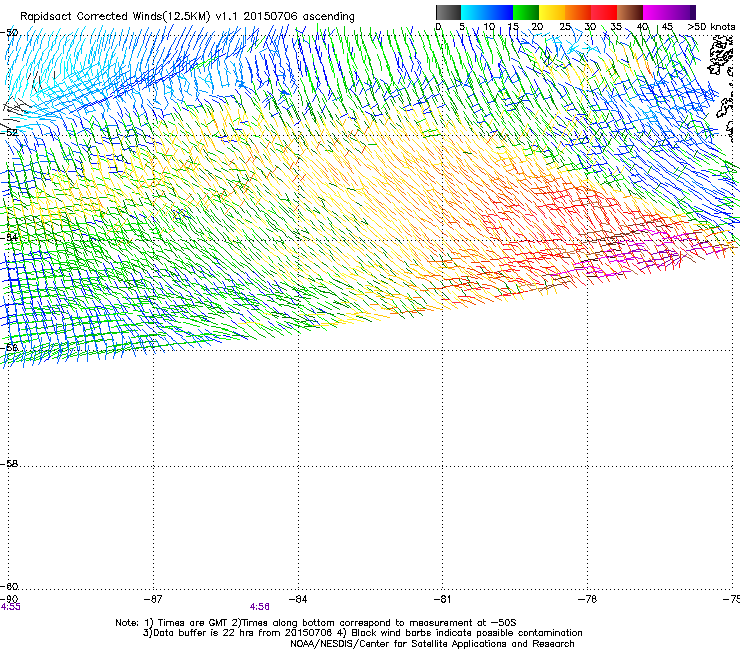Click the -87 longitude axis label
This screenshot has width=740, height=650.
(153, 599)
